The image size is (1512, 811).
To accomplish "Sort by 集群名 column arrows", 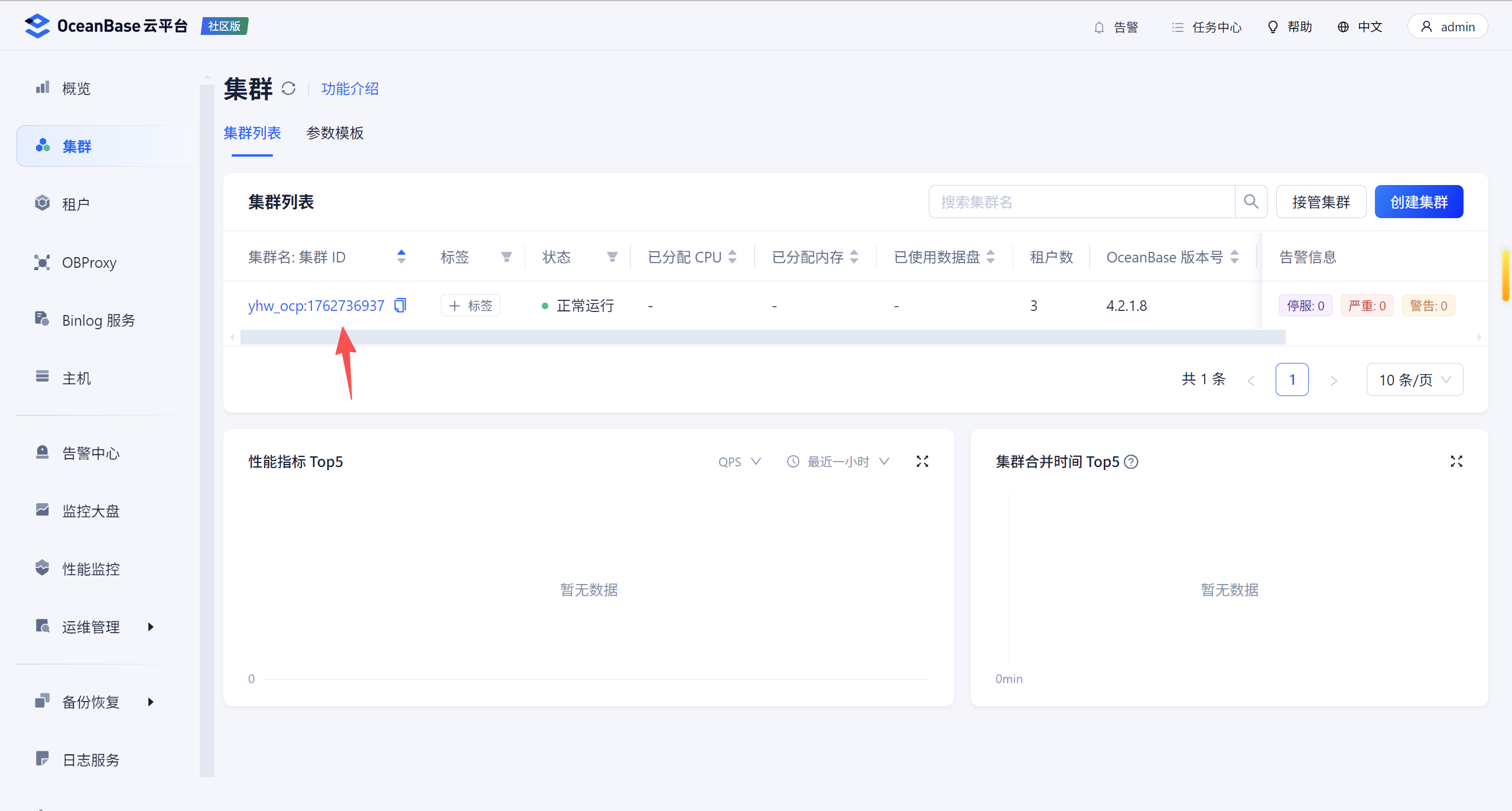I will pos(401,257).
